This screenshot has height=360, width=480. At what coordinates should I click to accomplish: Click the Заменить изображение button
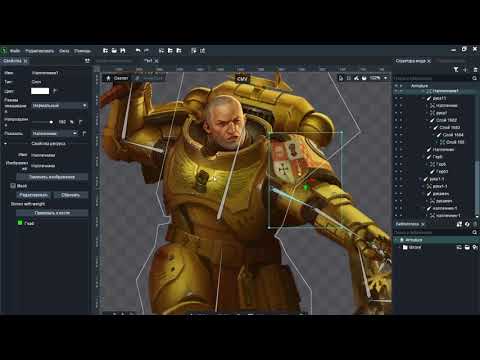52,177
